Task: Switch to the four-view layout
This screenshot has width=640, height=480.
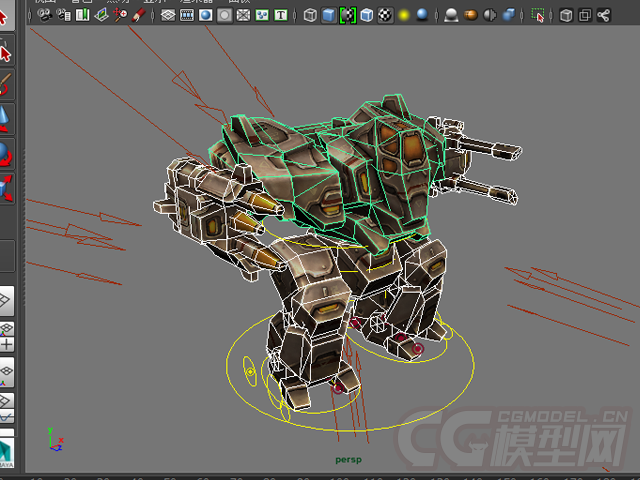Action: [x=7, y=336]
